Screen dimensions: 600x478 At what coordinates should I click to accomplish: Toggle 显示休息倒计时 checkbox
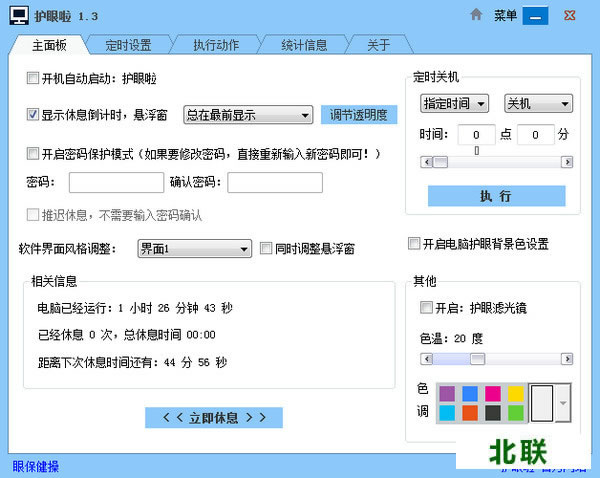[33, 114]
